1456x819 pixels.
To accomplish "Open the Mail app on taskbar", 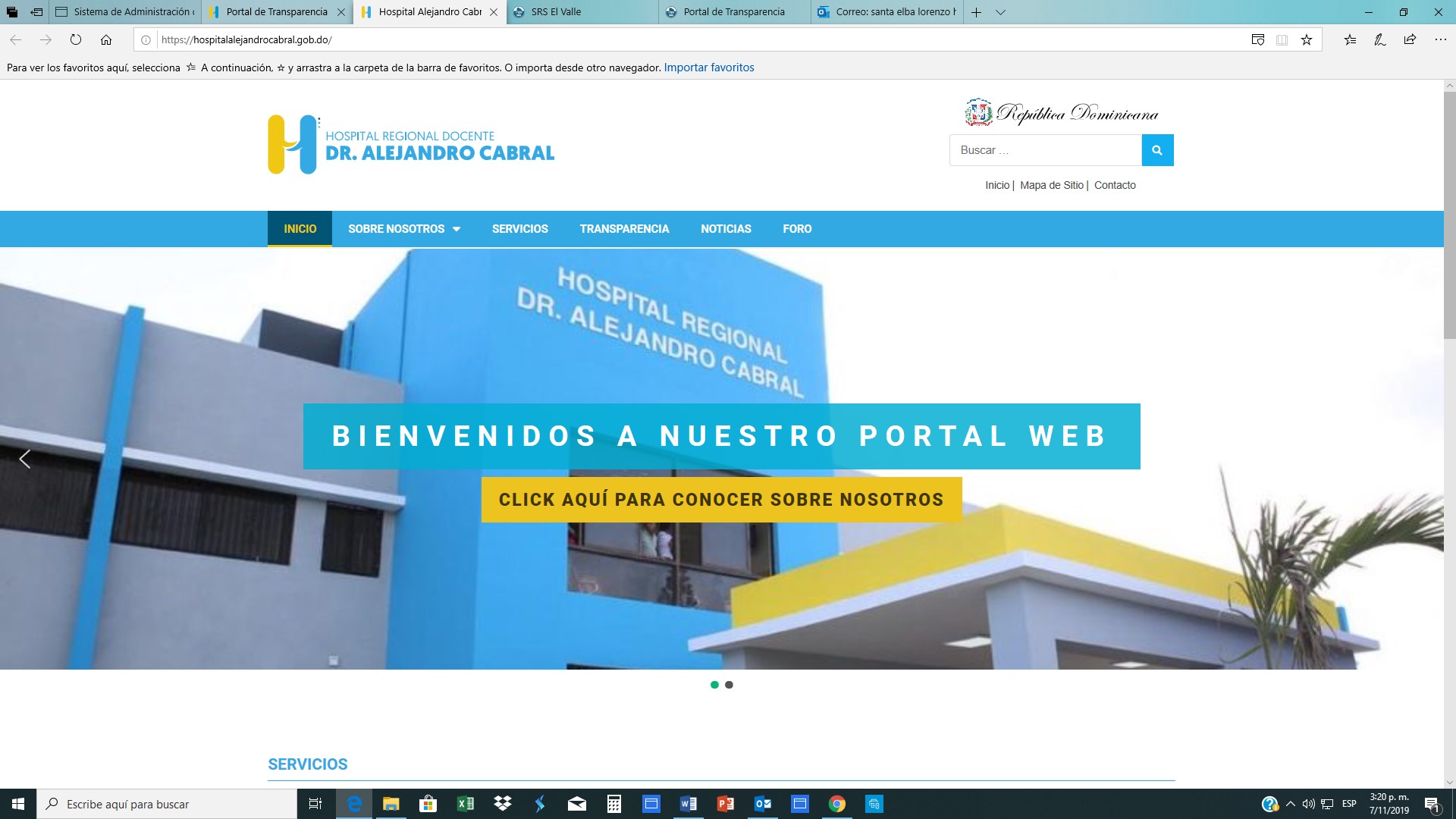I will (x=577, y=804).
